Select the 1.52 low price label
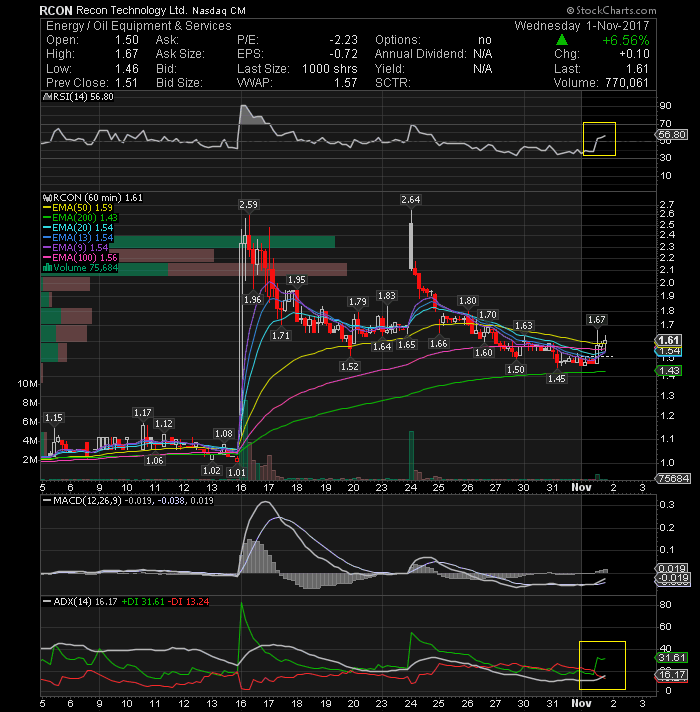This screenshot has height=712, width=700. click(x=350, y=367)
